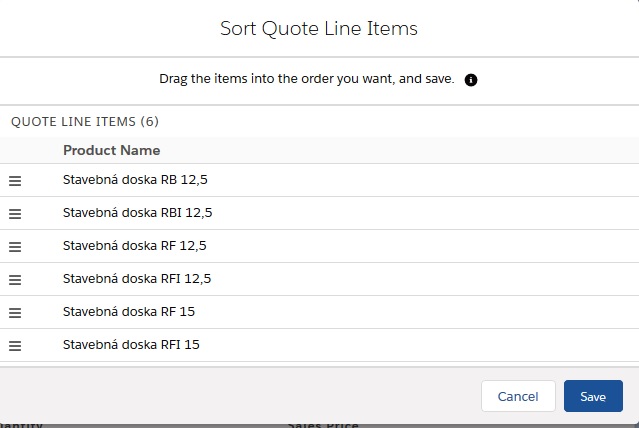Image resolution: width=639 pixels, height=428 pixels.
Task: Click drag handle for Stavebná doska RFI 12,5
Action: point(15,279)
